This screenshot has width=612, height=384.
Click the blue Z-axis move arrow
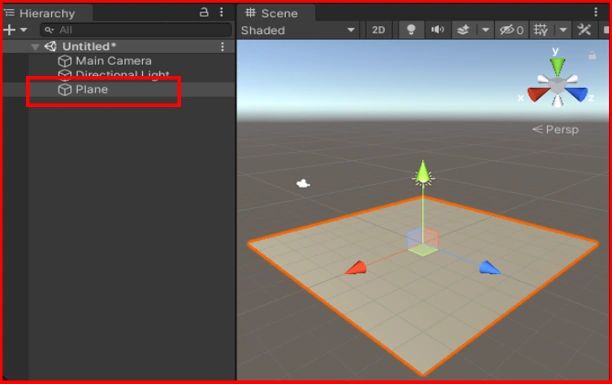pos(490,268)
